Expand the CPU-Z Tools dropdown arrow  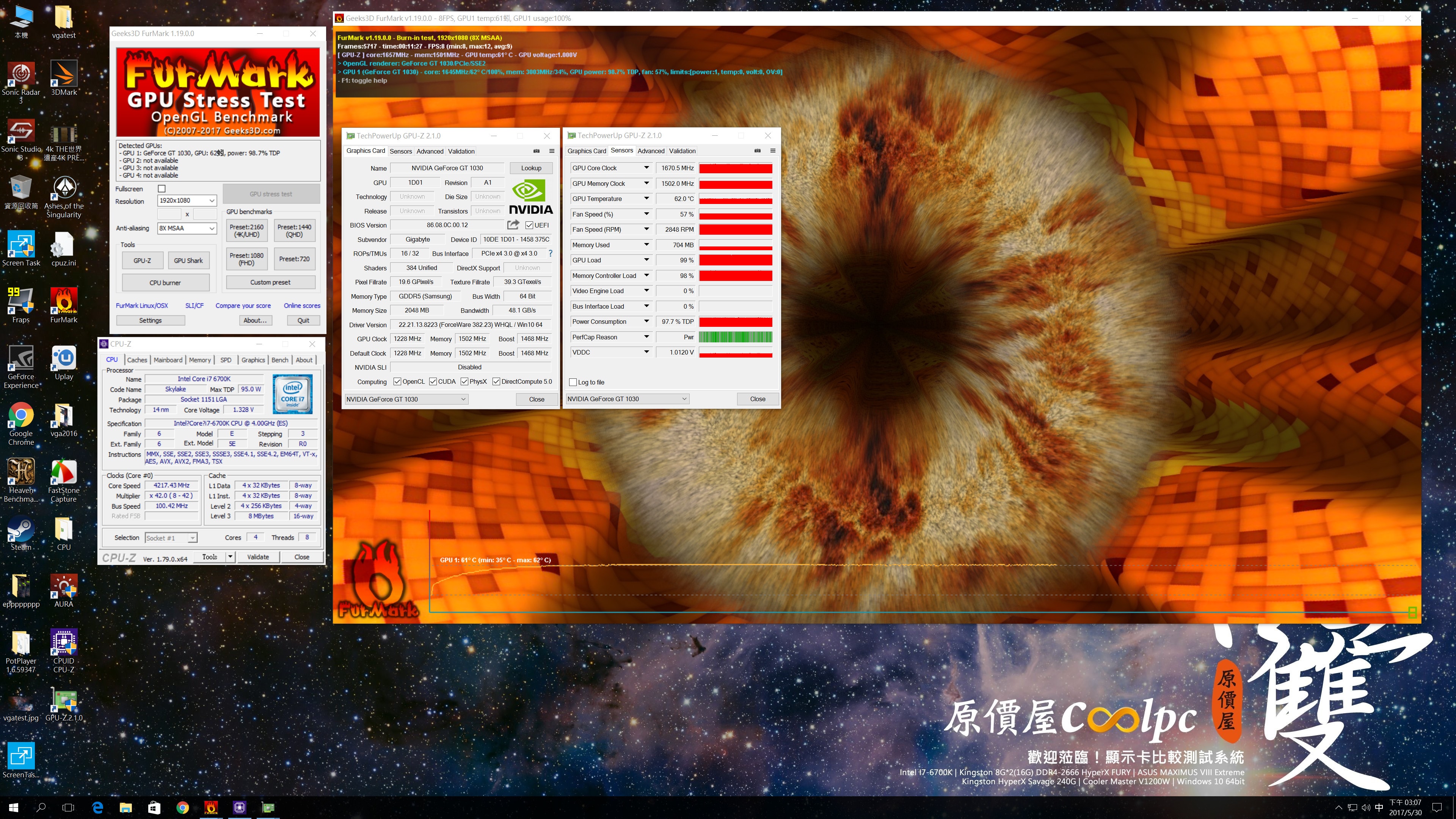(230, 557)
